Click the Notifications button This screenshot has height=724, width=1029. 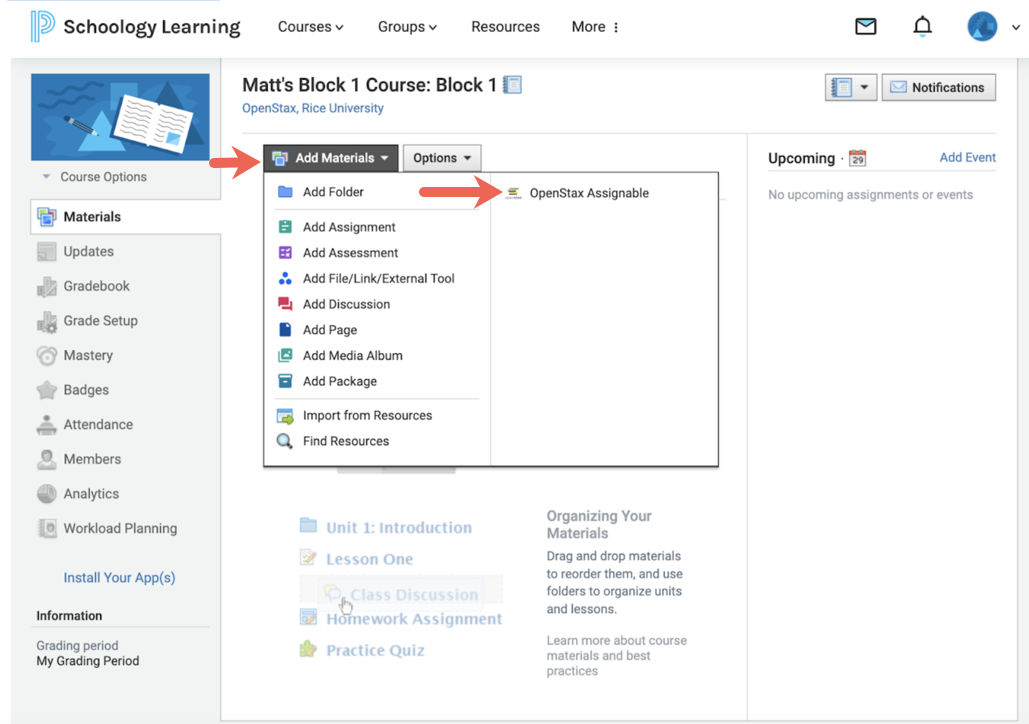pos(938,87)
